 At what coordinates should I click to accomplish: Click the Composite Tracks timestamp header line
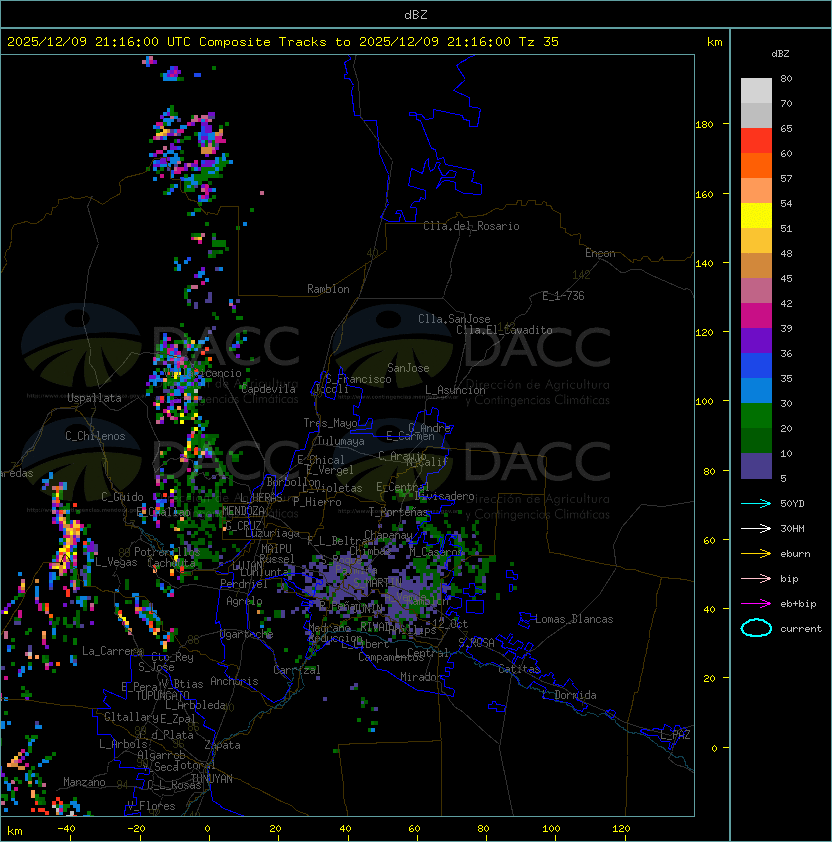[283, 41]
